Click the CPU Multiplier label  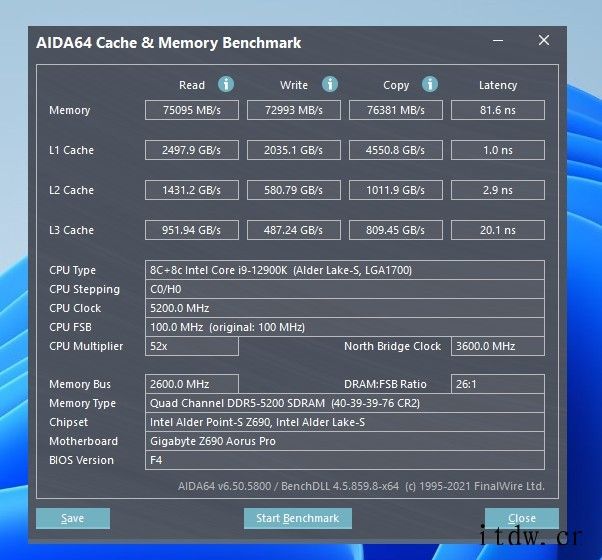point(86,347)
